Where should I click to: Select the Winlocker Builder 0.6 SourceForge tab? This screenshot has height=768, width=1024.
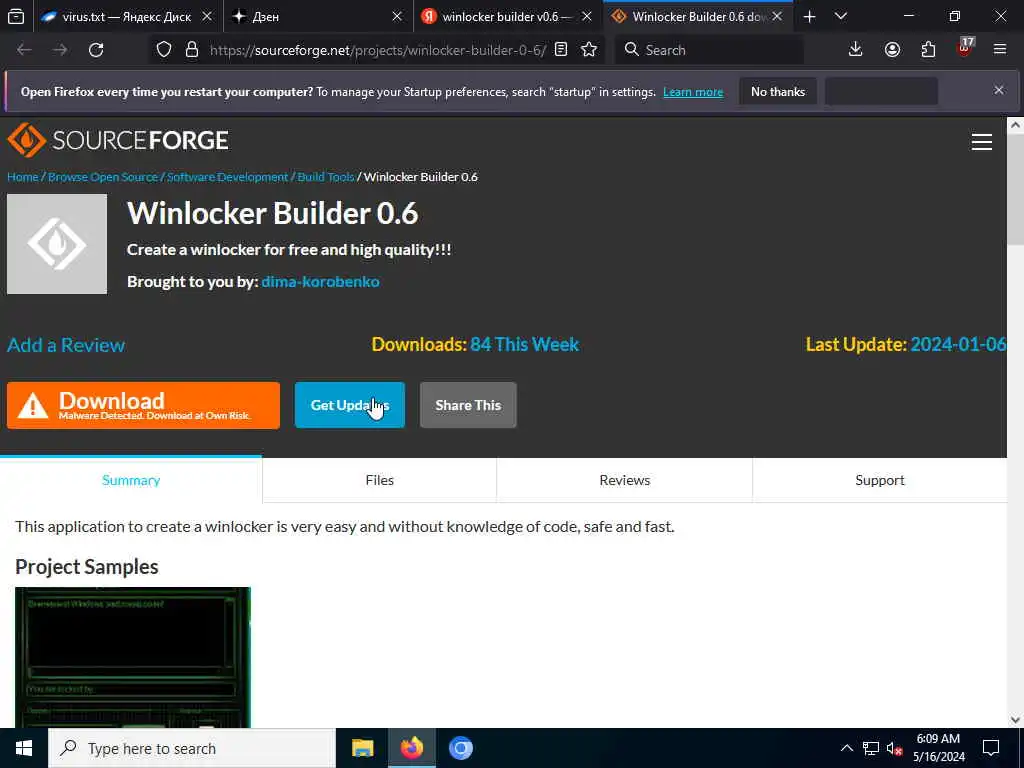697,17
